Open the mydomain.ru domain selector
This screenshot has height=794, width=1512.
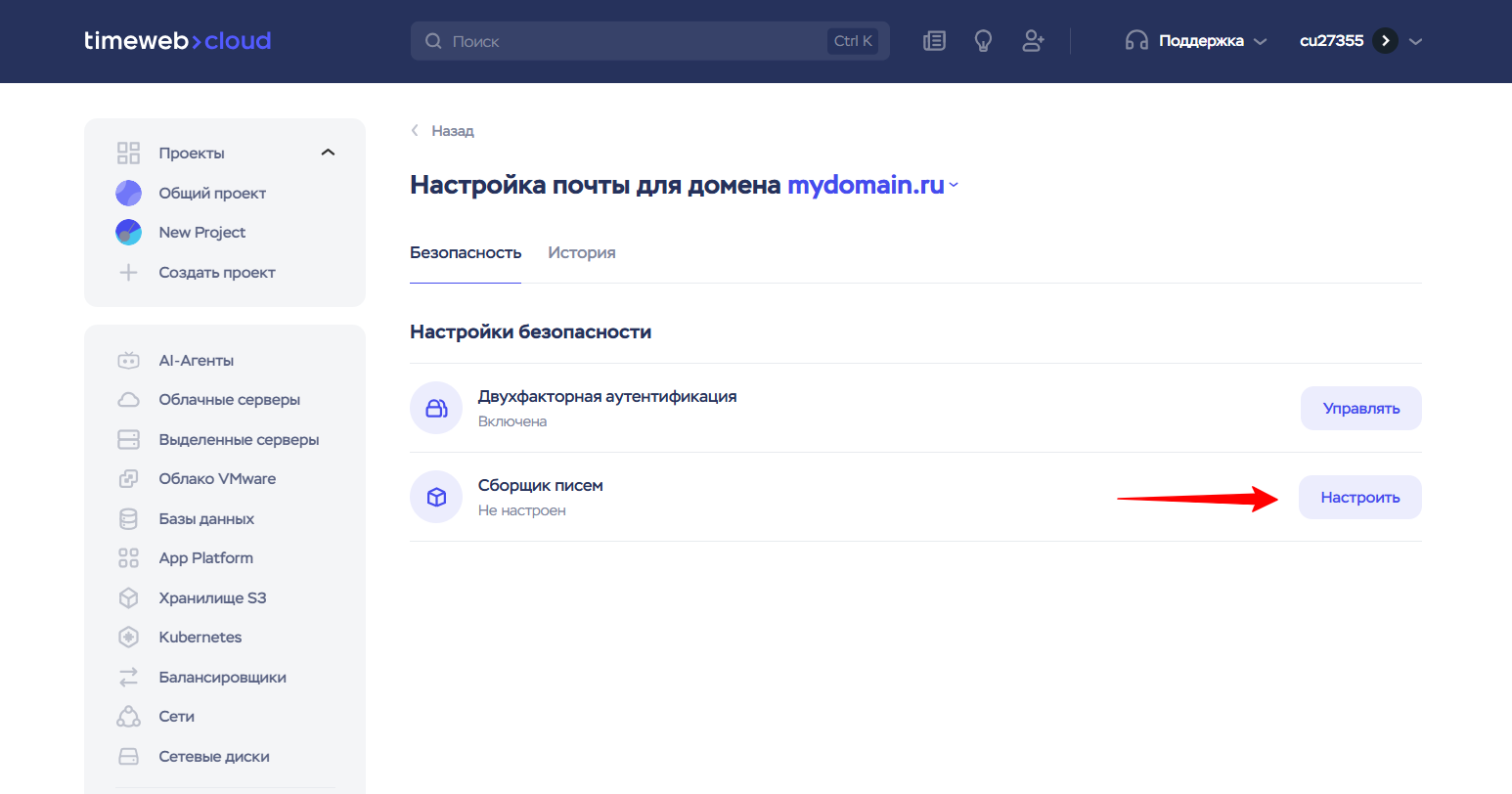coord(872,186)
